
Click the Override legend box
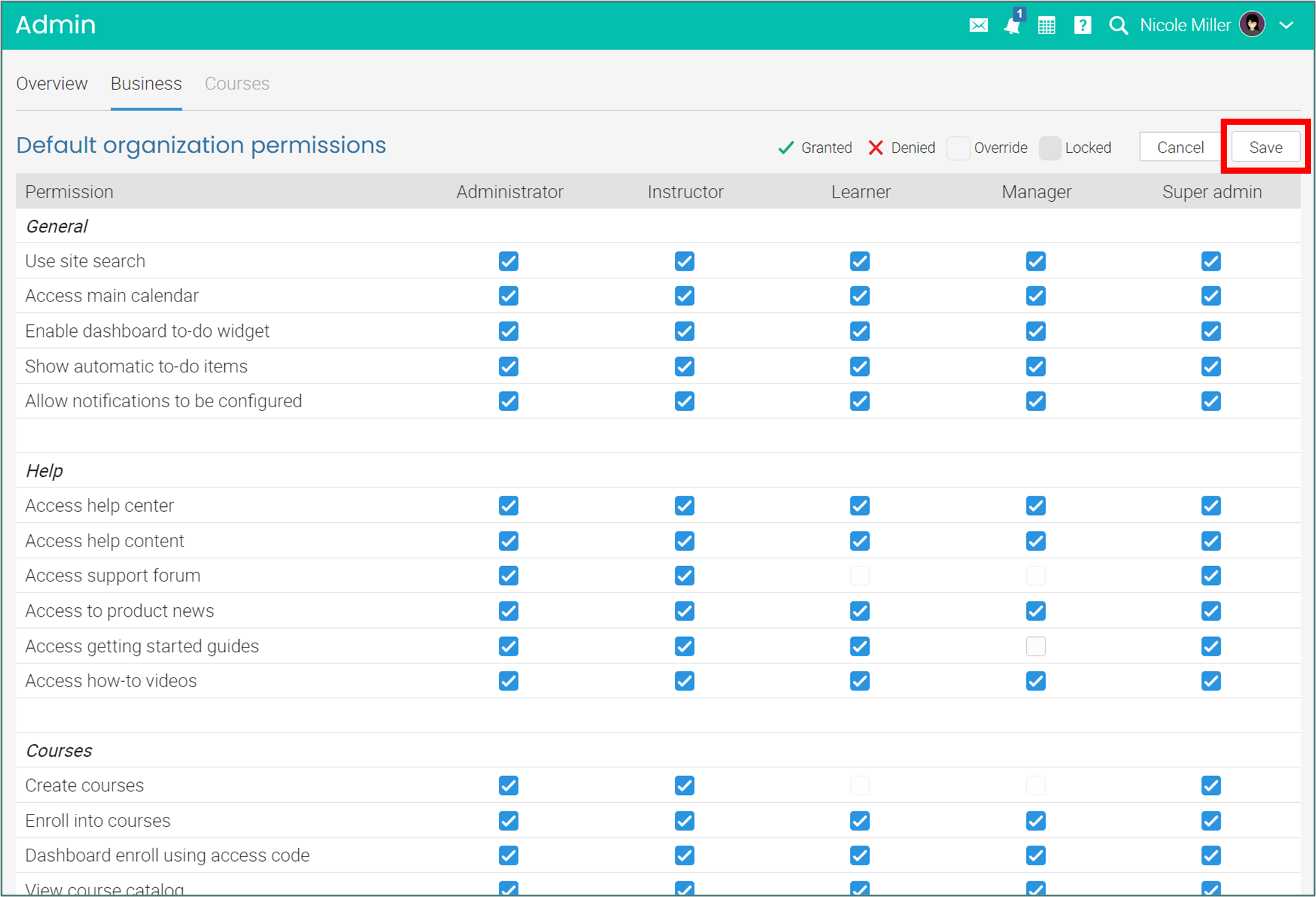(958, 148)
